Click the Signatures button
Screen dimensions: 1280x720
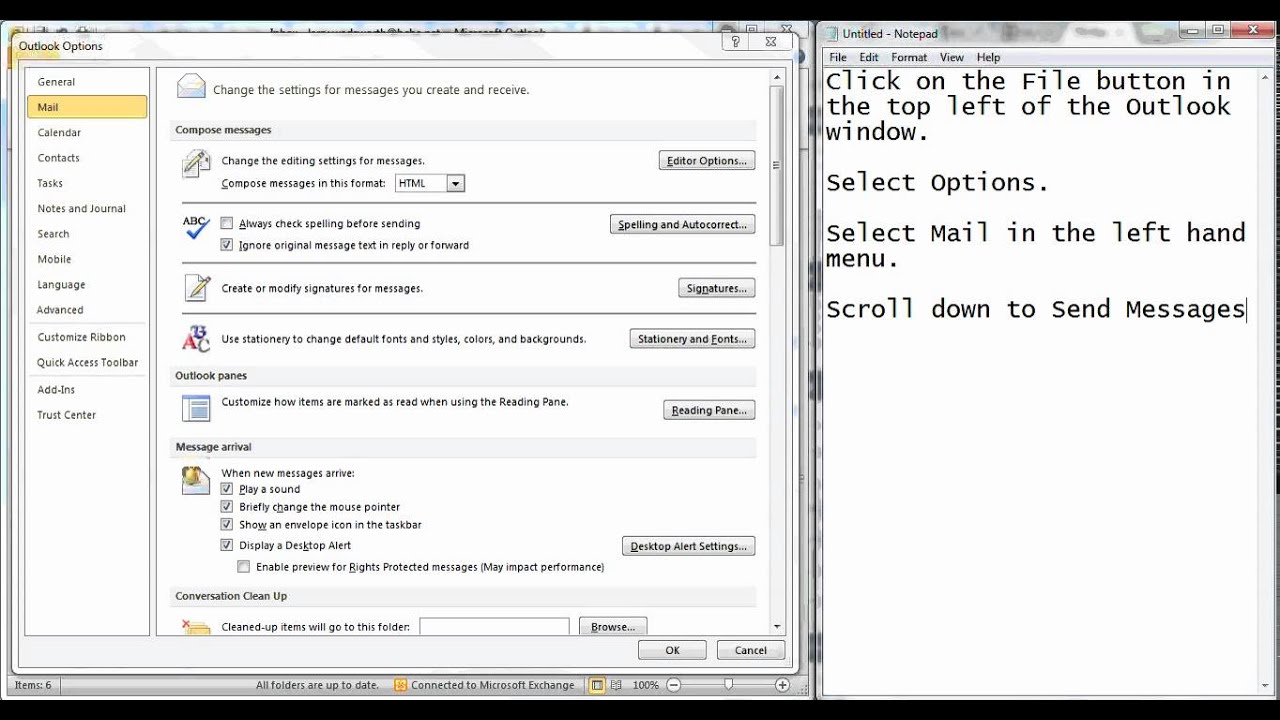(x=717, y=289)
